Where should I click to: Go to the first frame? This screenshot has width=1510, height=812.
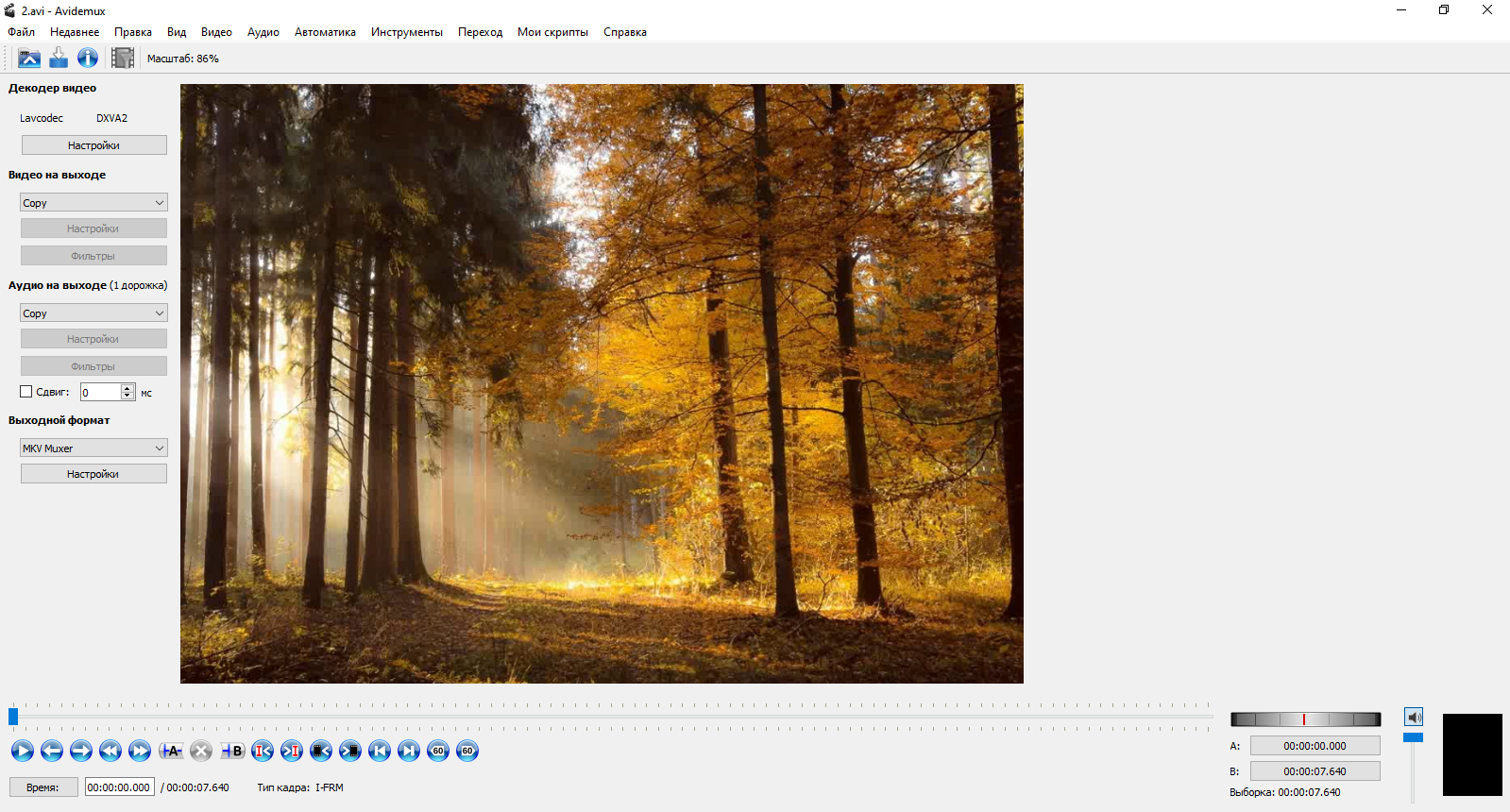(380, 751)
